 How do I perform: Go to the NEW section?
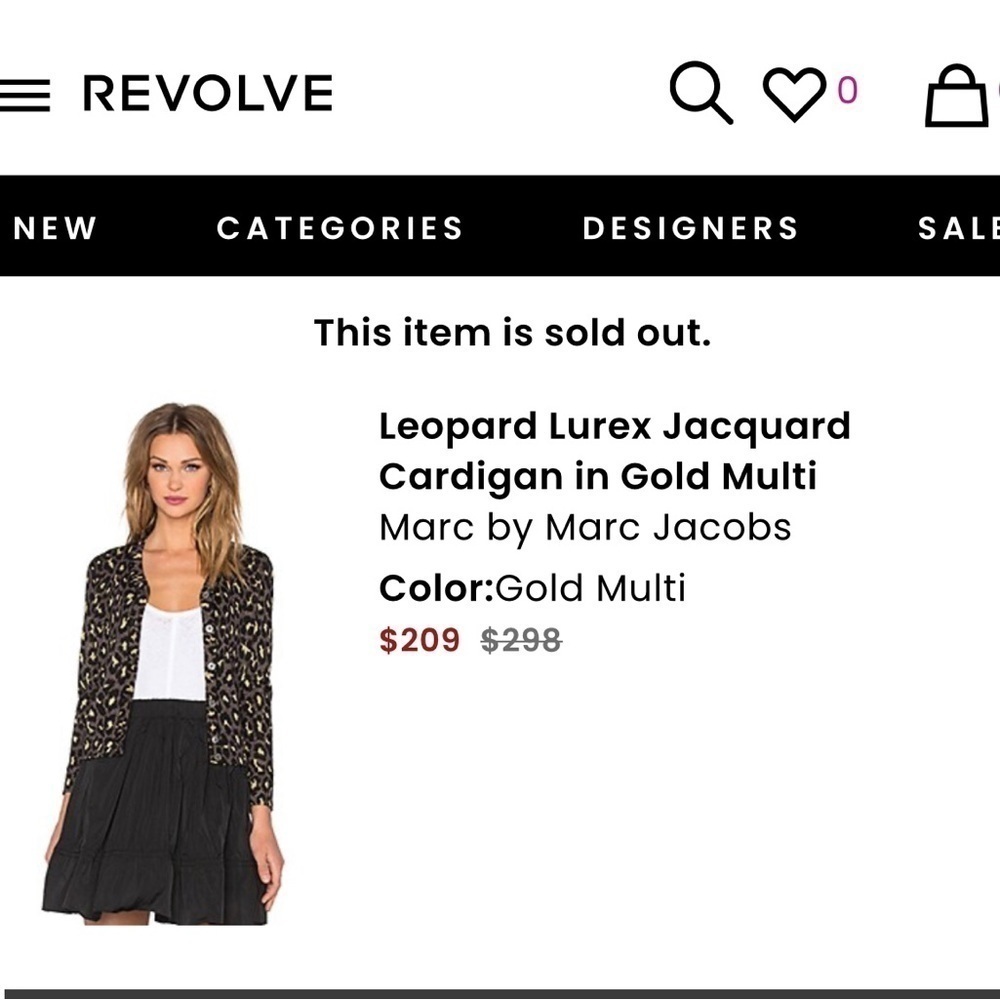coord(55,228)
